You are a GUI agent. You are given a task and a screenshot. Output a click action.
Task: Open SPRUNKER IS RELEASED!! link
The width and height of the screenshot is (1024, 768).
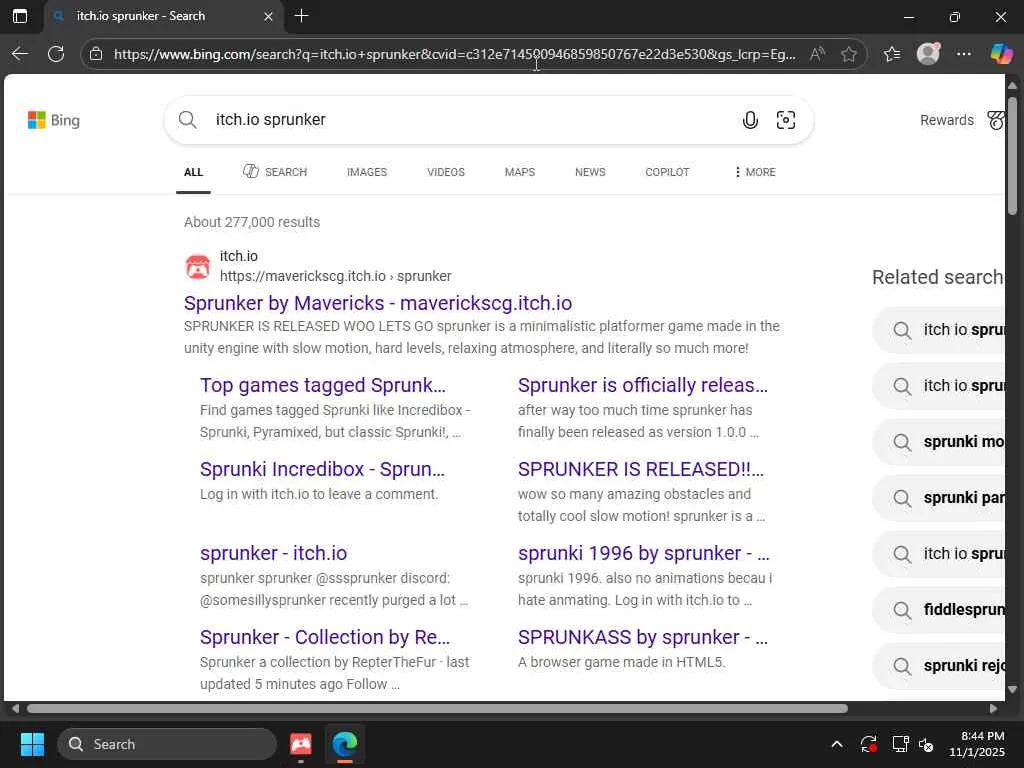641,470
